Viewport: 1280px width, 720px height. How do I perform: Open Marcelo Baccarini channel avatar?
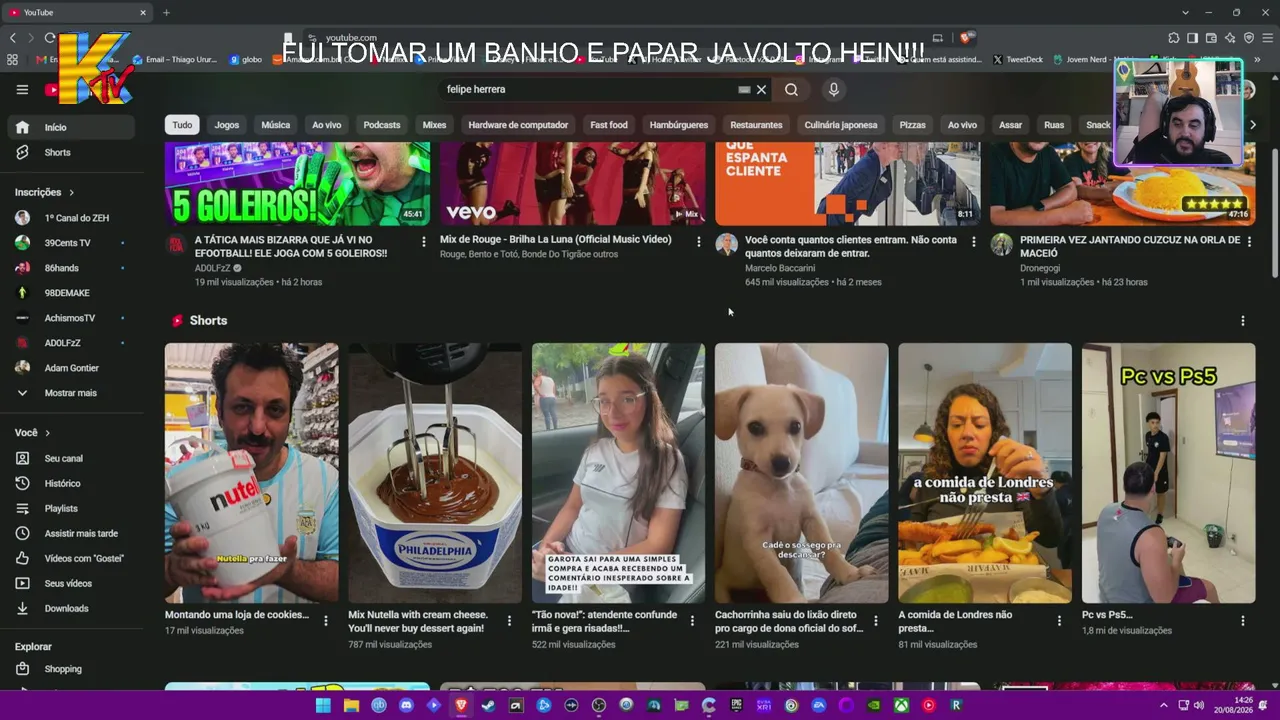(x=727, y=245)
